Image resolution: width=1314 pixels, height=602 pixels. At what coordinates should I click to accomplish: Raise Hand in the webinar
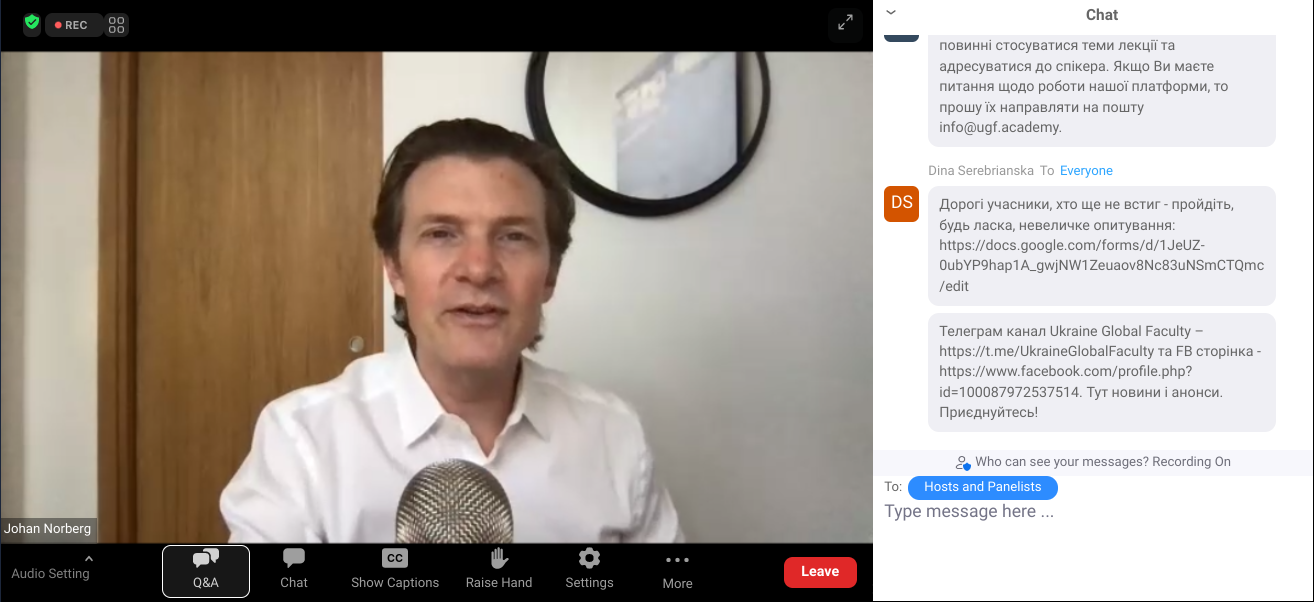pos(499,570)
